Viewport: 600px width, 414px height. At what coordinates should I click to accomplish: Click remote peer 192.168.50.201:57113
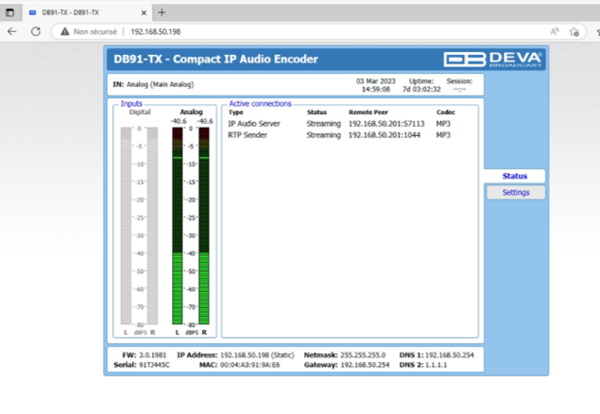tap(386, 124)
